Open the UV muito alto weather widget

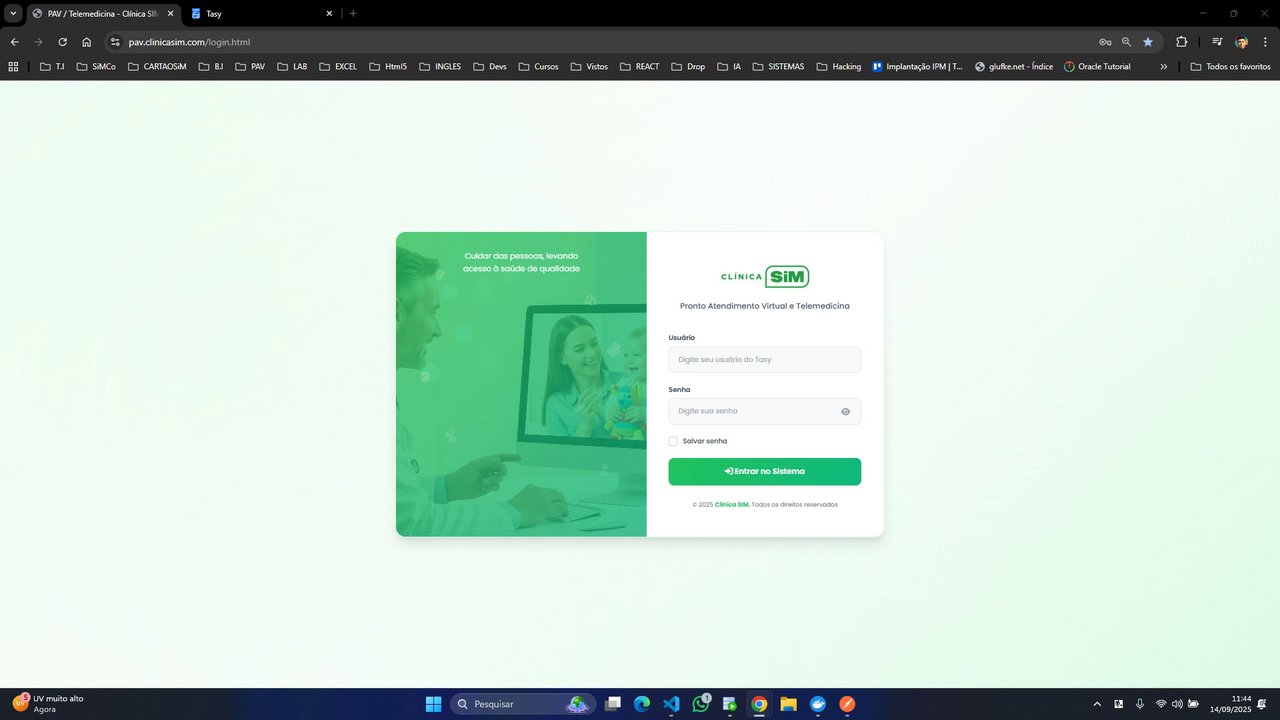tap(48, 704)
